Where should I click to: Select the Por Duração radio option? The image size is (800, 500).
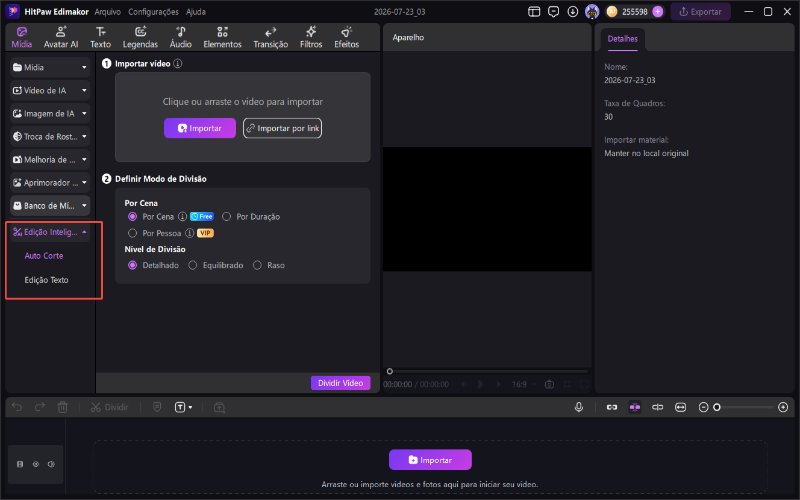click(227, 217)
